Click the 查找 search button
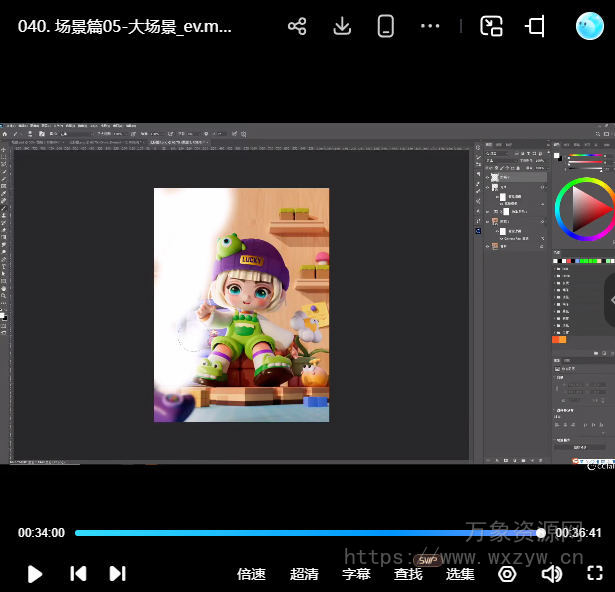The width and height of the screenshot is (615, 592). (408, 574)
